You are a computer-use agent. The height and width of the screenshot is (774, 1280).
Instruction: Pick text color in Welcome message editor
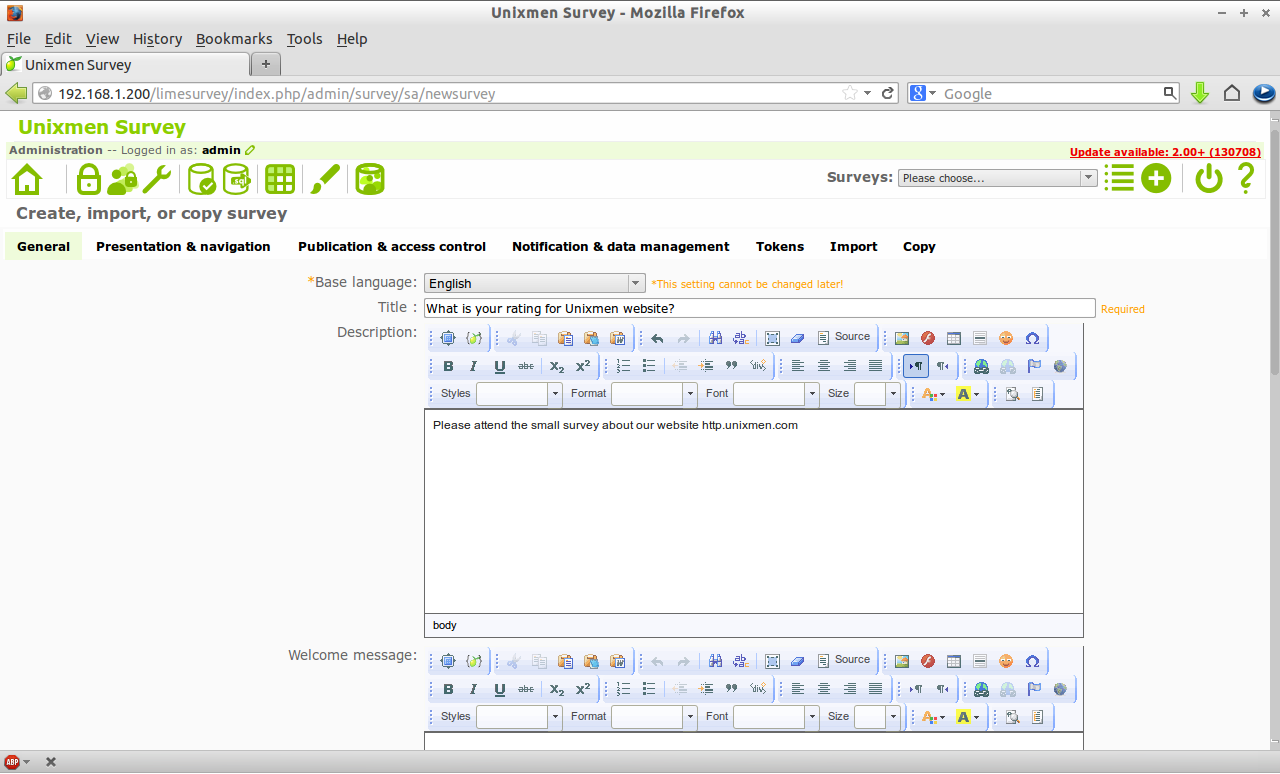tap(933, 717)
